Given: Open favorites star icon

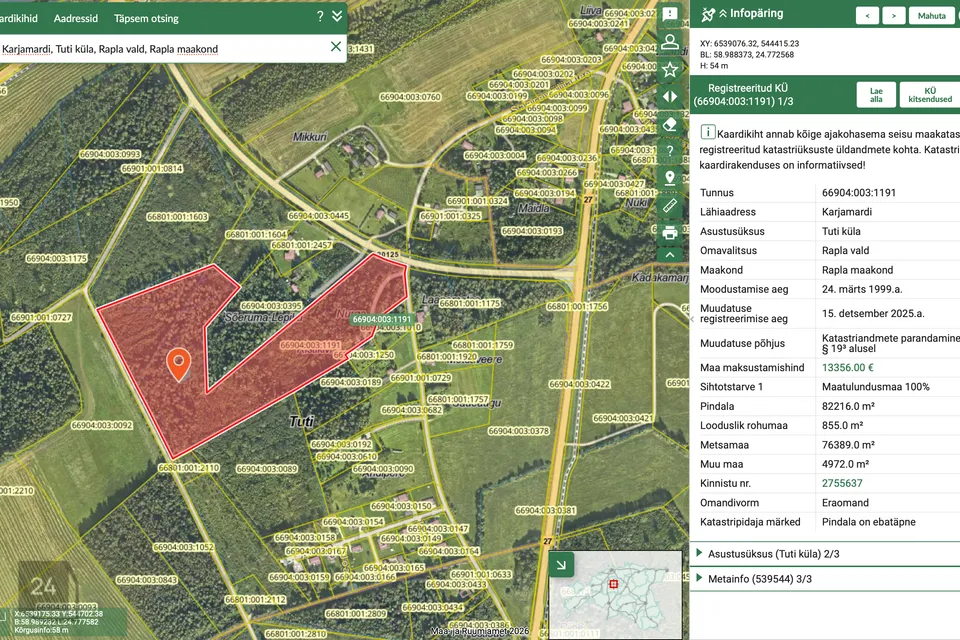Looking at the screenshot, I should [670, 69].
